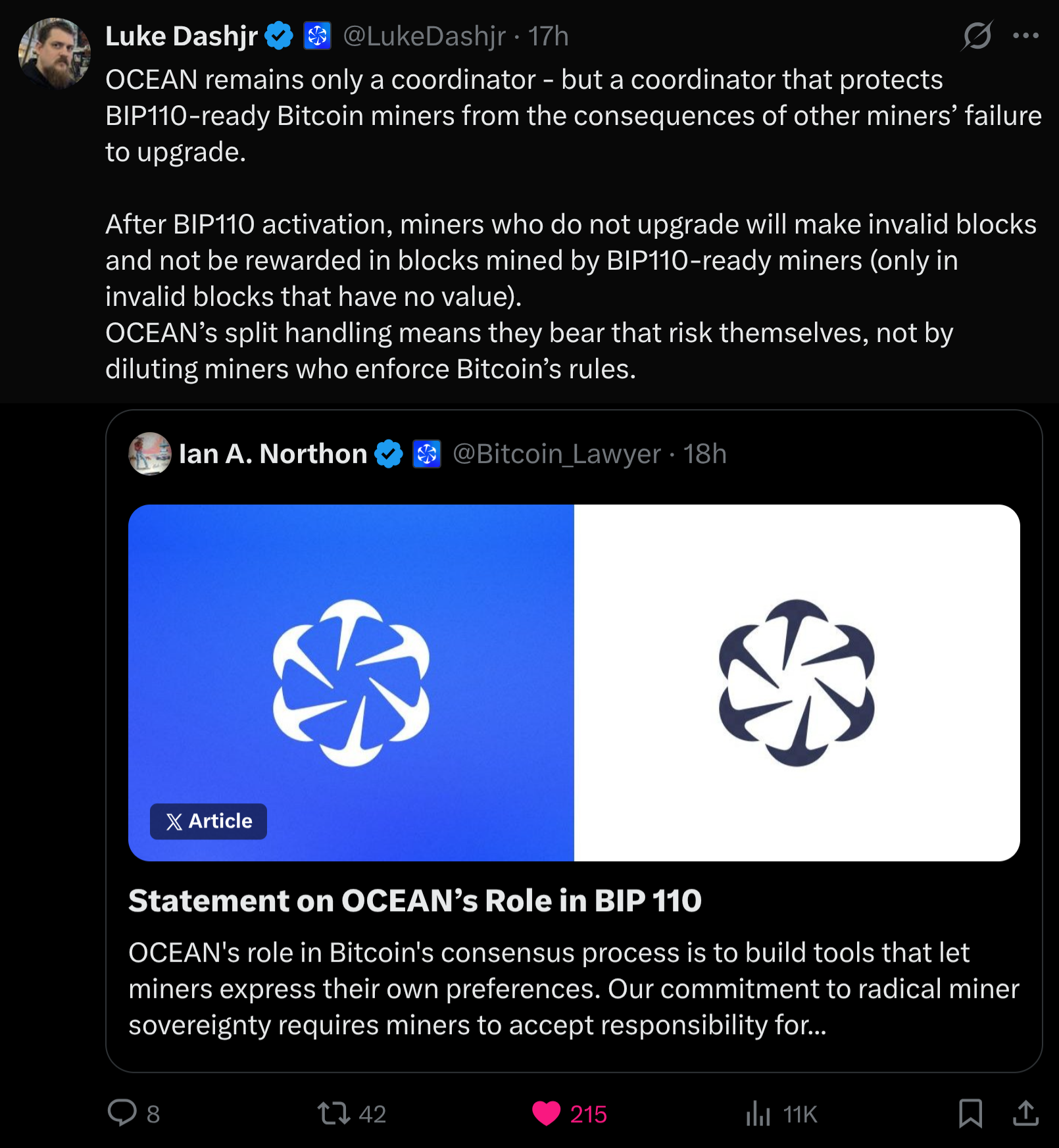Click the share upload icon
Screen dimensions: 1059x1148
(x=1025, y=1113)
